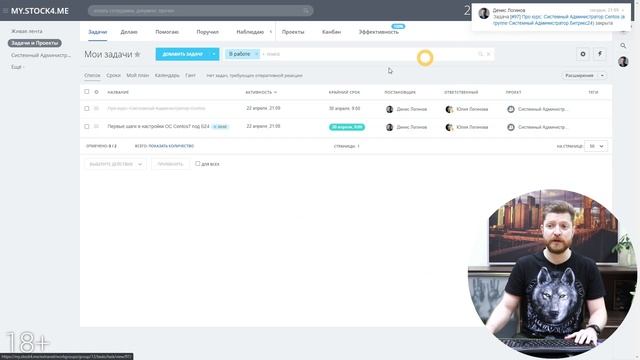
Task: Switch to the Календарь view
Action: tap(167, 76)
